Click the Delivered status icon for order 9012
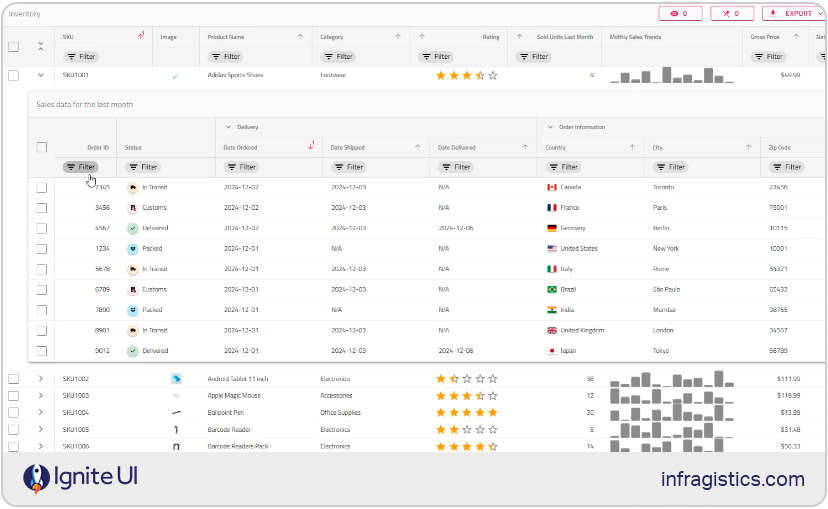Screen dimensions: 828x509 click(x=132, y=351)
